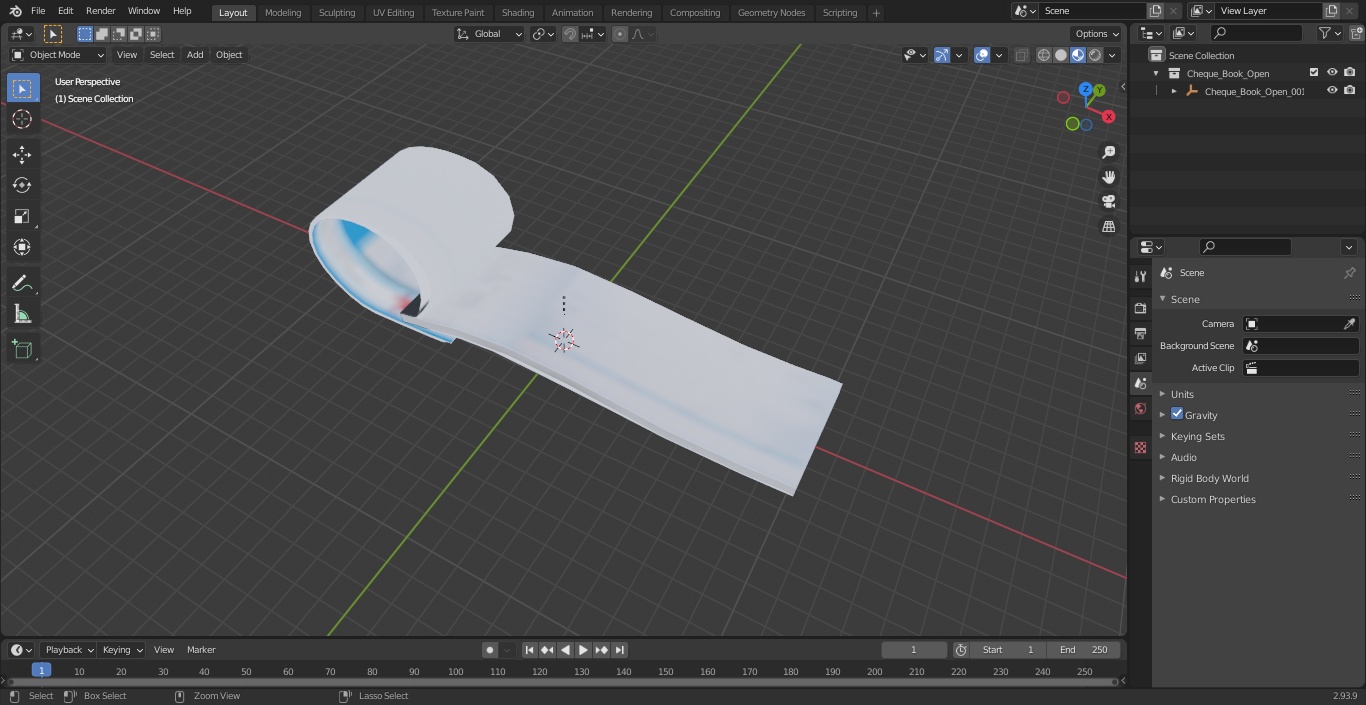Select wireframe viewport shading
The image size is (1366, 705).
coord(1044,55)
